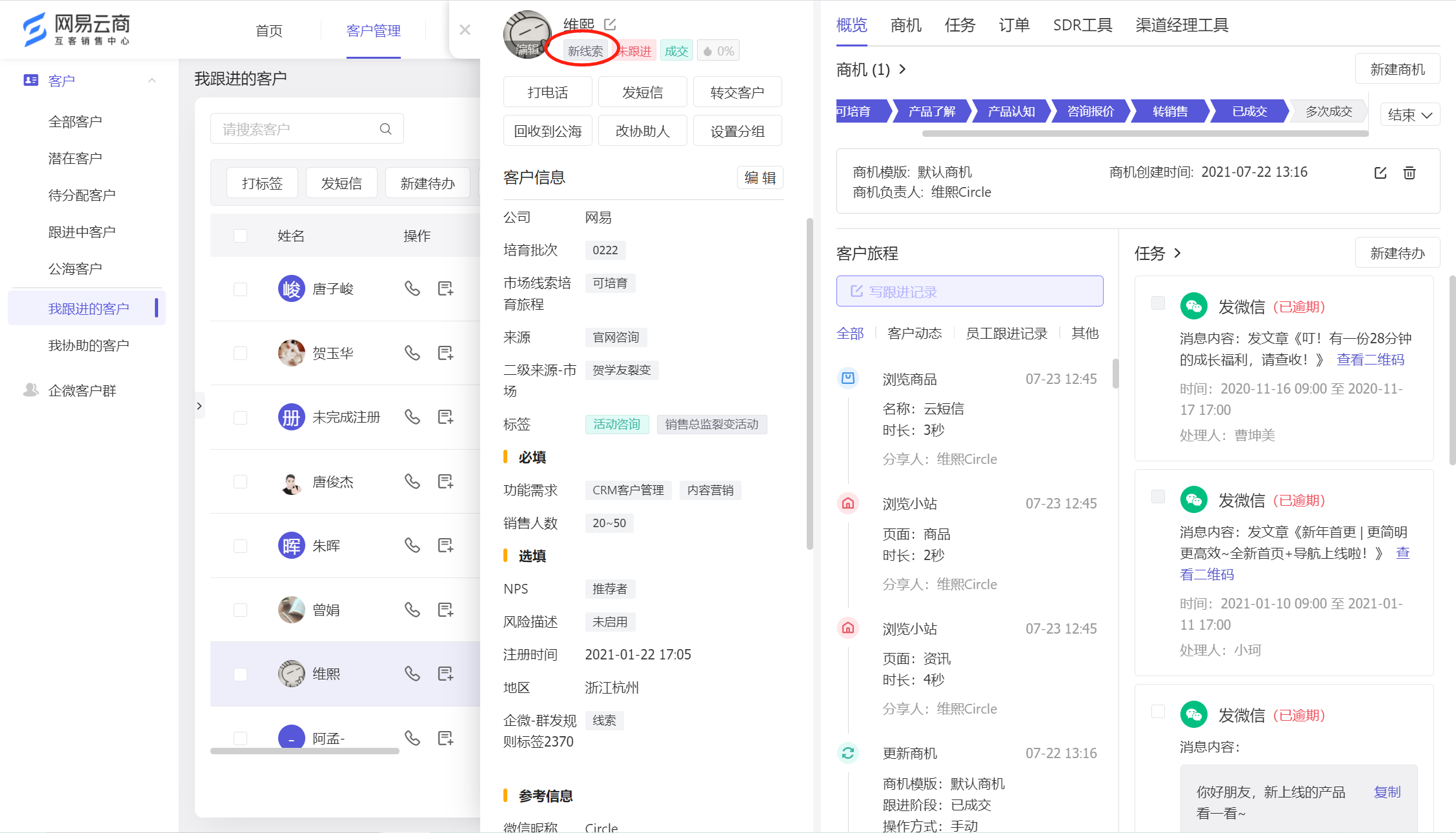Click 回收到公海 button
Screen dimensions: 1456x833
click(x=547, y=131)
